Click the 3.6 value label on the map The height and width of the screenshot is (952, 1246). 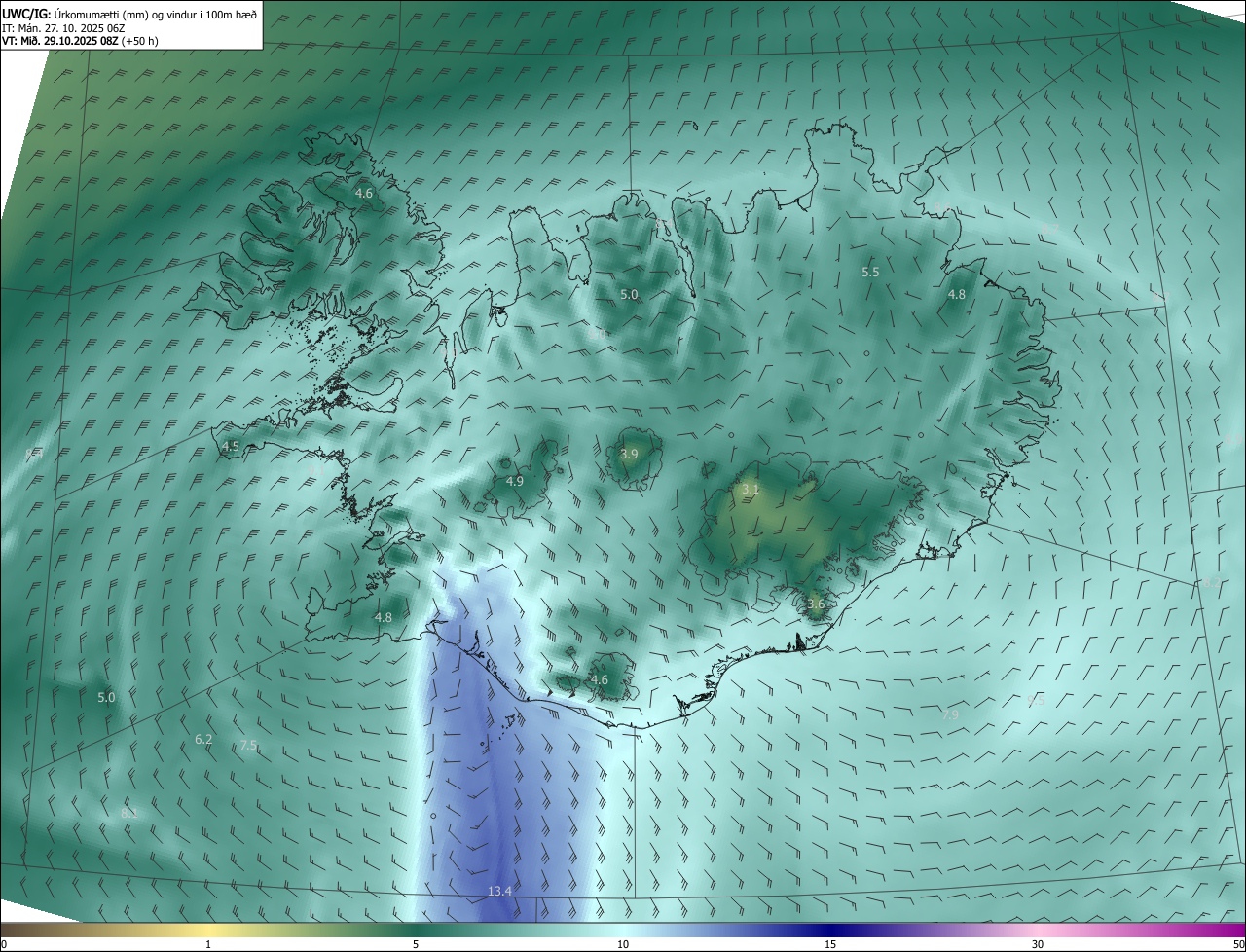click(x=816, y=604)
